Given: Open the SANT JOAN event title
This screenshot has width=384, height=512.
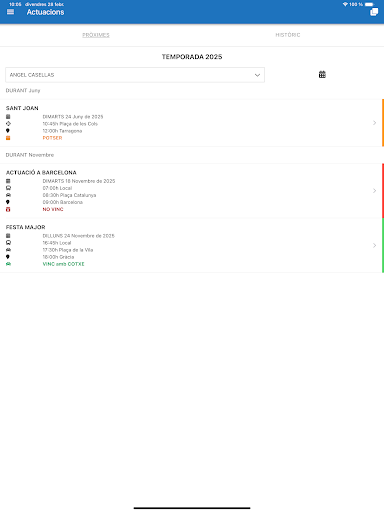Looking at the screenshot, I should 22,108.
